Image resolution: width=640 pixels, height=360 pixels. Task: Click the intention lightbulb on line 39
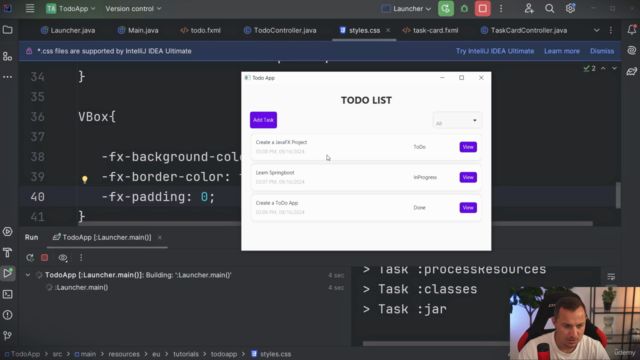pos(84,179)
